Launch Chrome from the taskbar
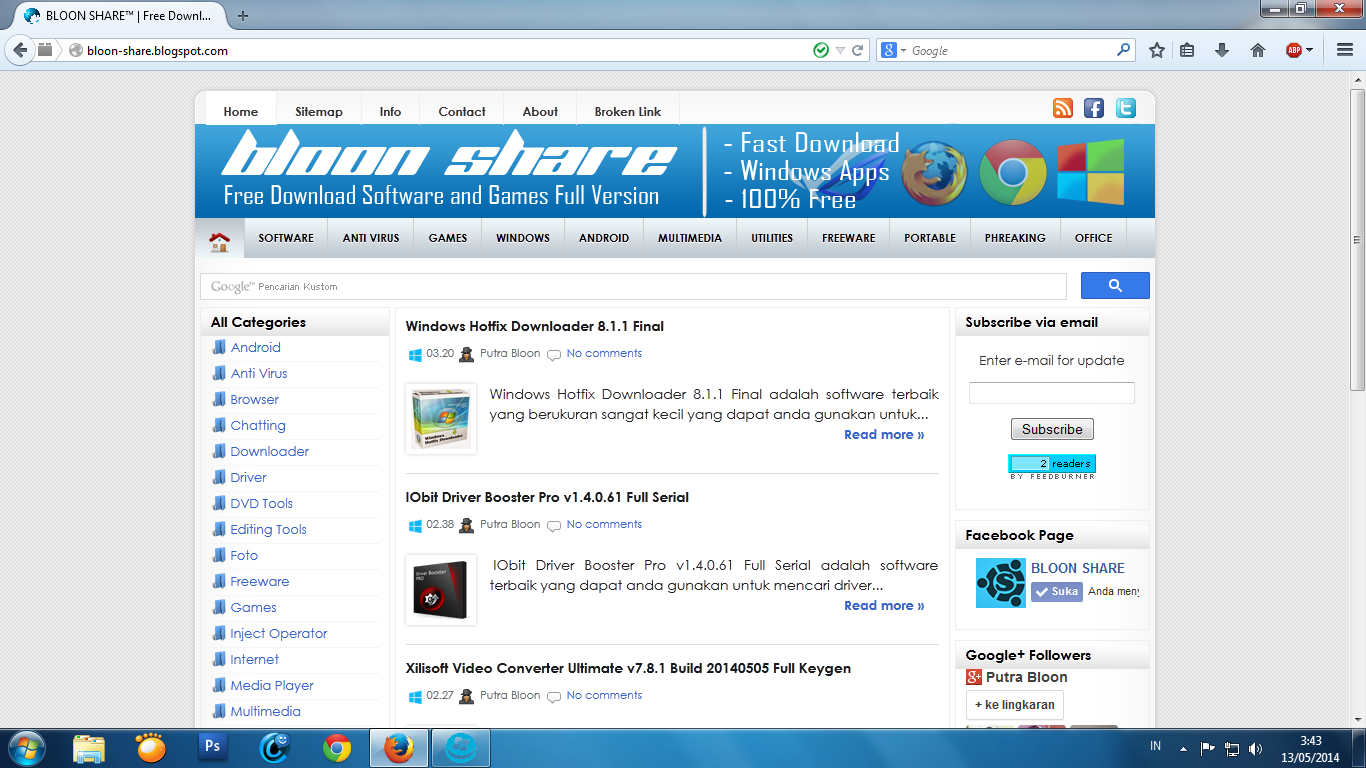 point(337,747)
